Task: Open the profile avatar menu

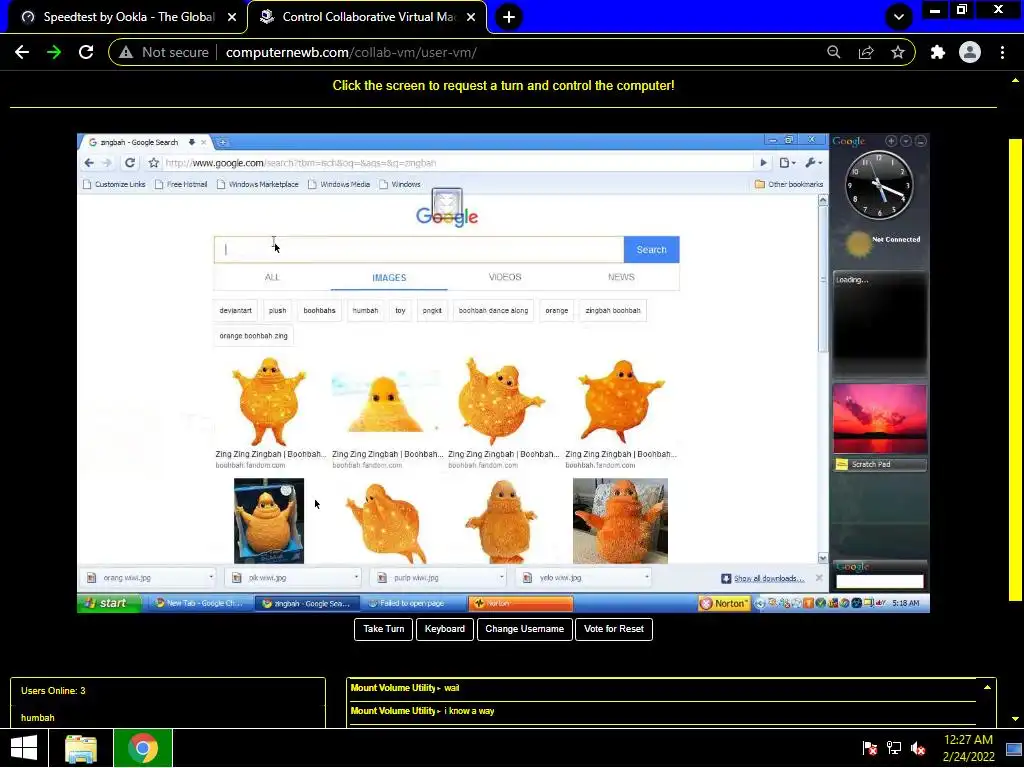Action: pos(970,52)
